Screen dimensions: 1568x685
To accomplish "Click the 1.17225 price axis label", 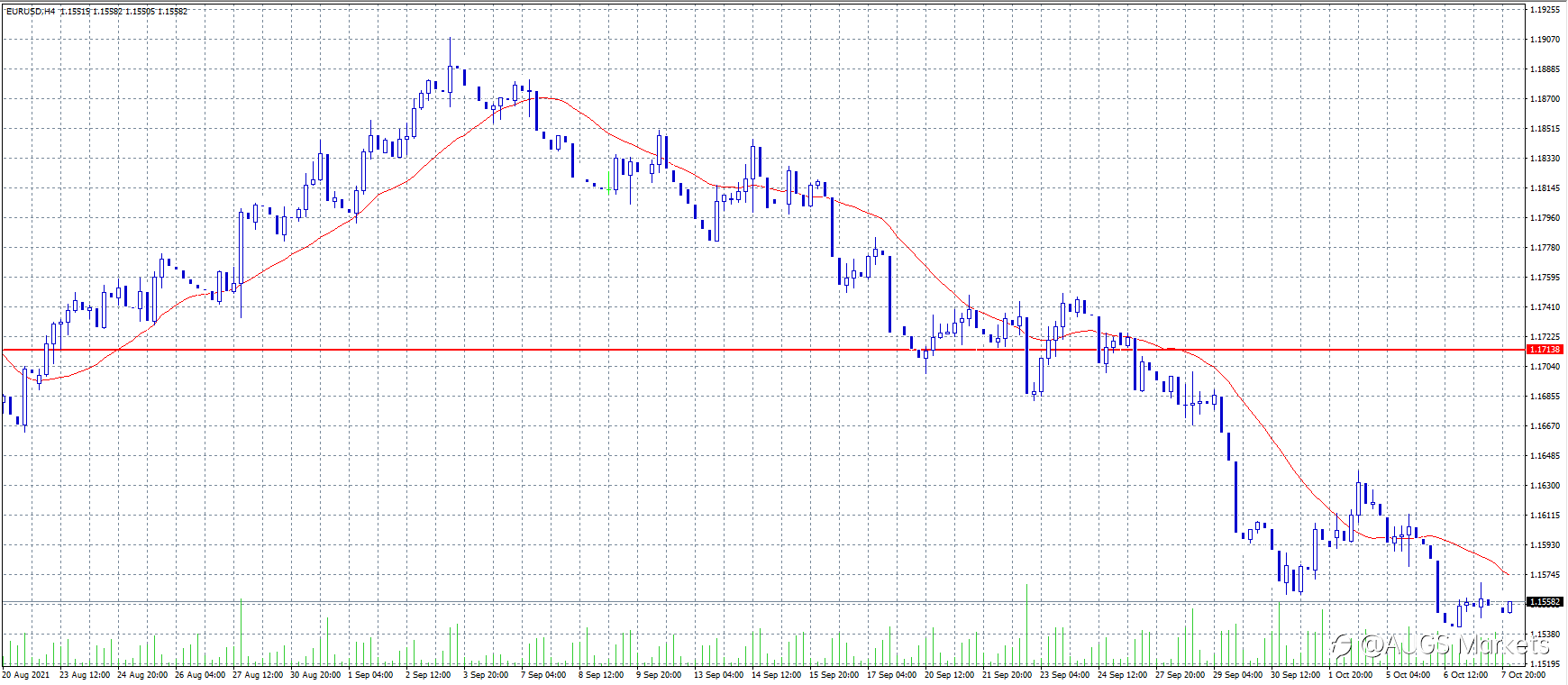I will coord(1545,337).
